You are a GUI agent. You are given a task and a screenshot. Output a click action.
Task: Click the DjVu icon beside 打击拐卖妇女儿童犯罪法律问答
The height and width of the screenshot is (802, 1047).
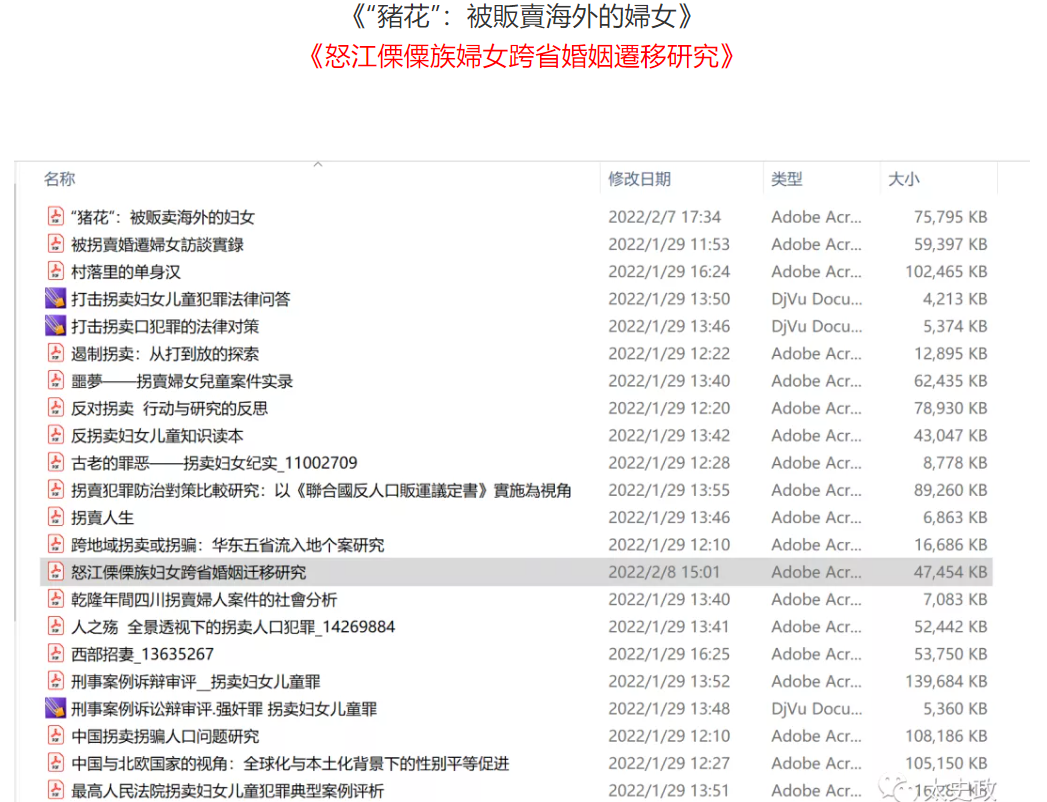click(55, 297)
